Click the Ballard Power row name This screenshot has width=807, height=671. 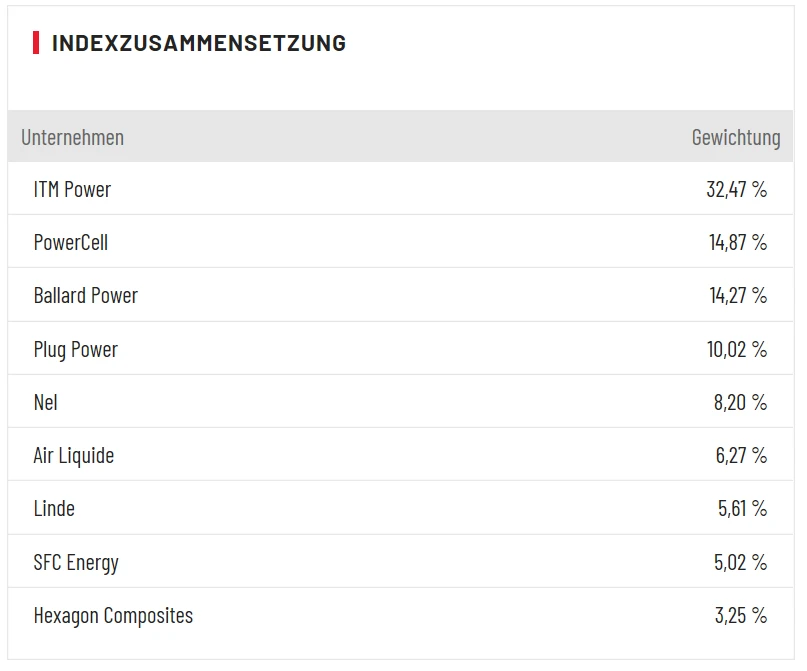[x=86, y=295]
